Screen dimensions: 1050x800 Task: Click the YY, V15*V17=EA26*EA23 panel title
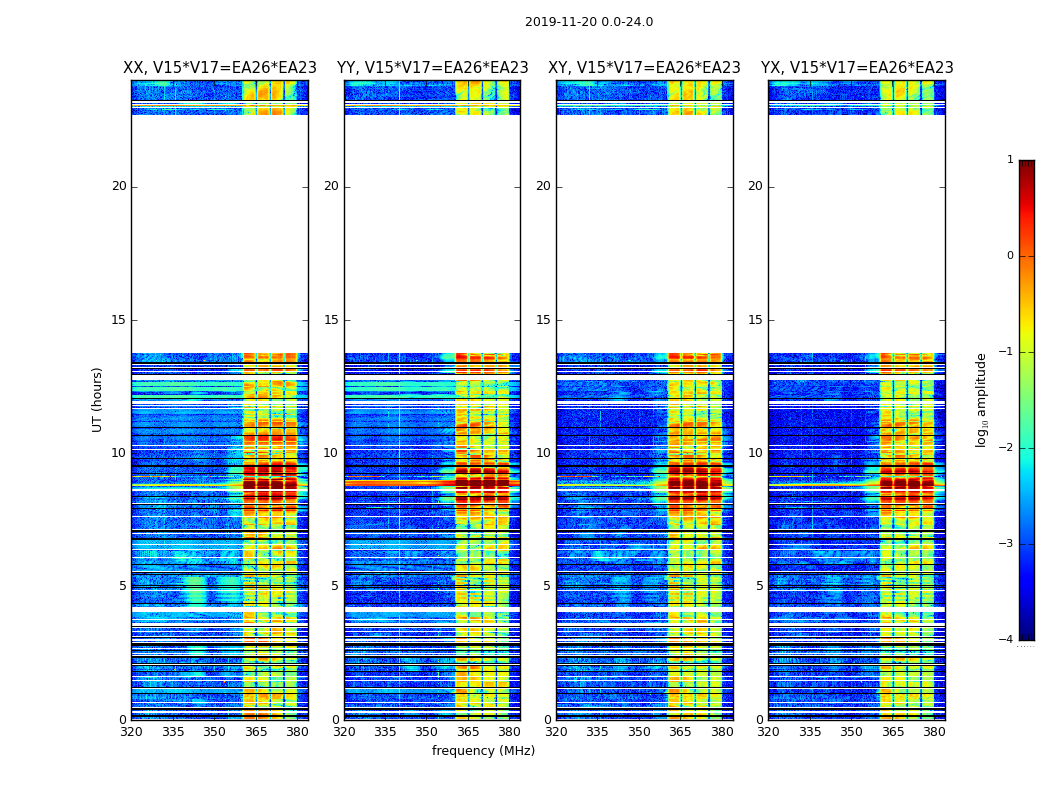(433, 68)
